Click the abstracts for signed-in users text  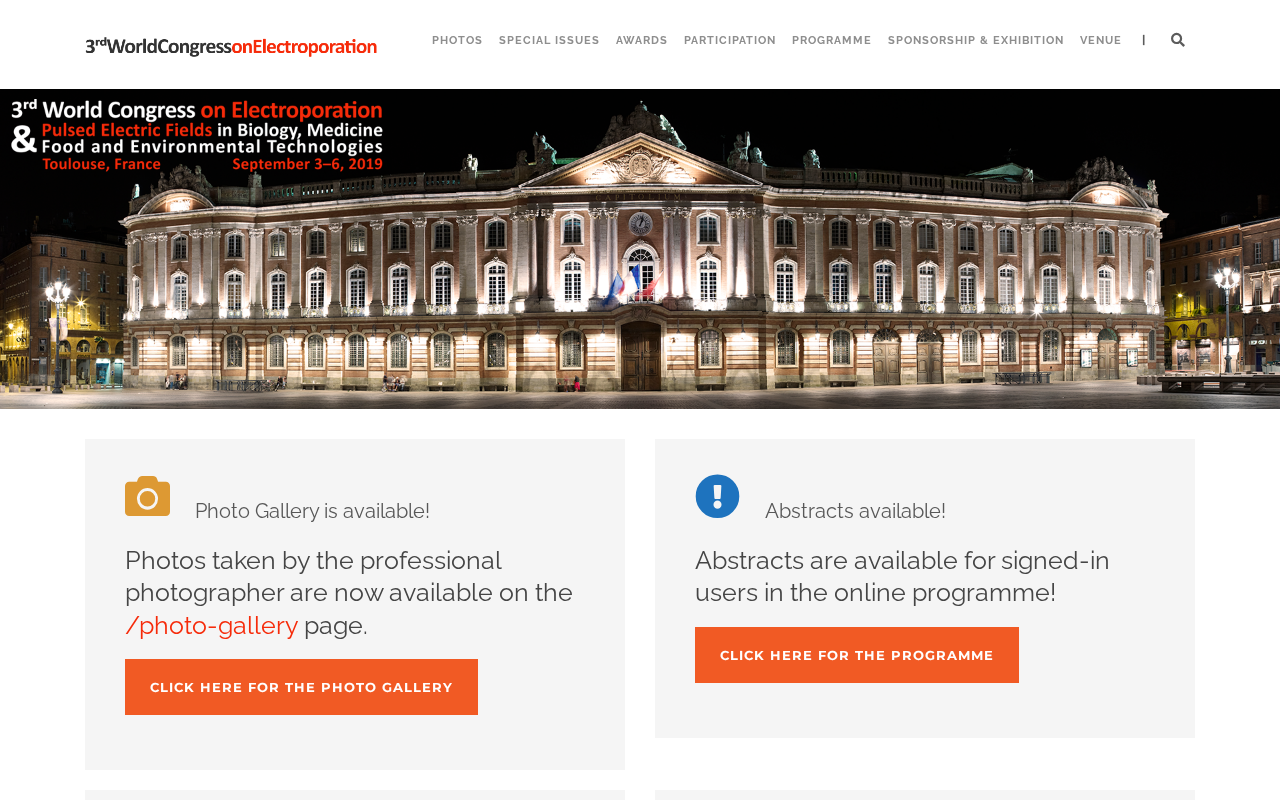click(902, 576)
